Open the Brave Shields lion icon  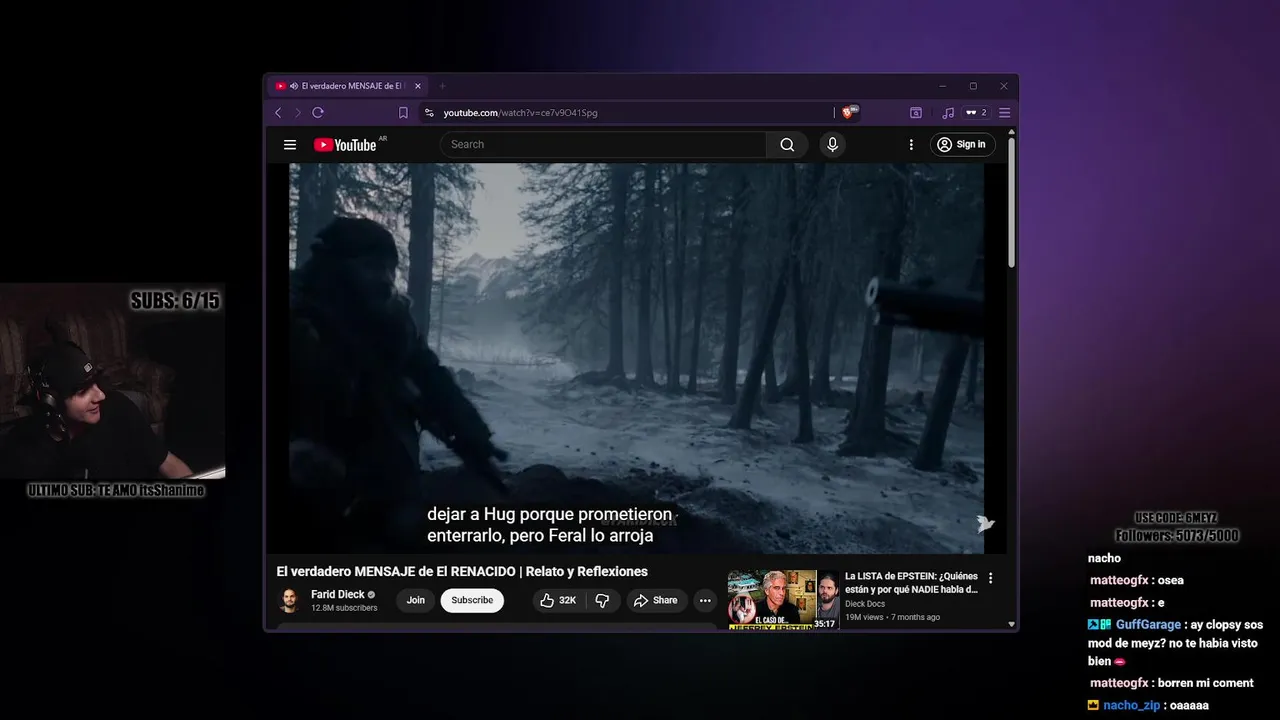pos(848,113)
